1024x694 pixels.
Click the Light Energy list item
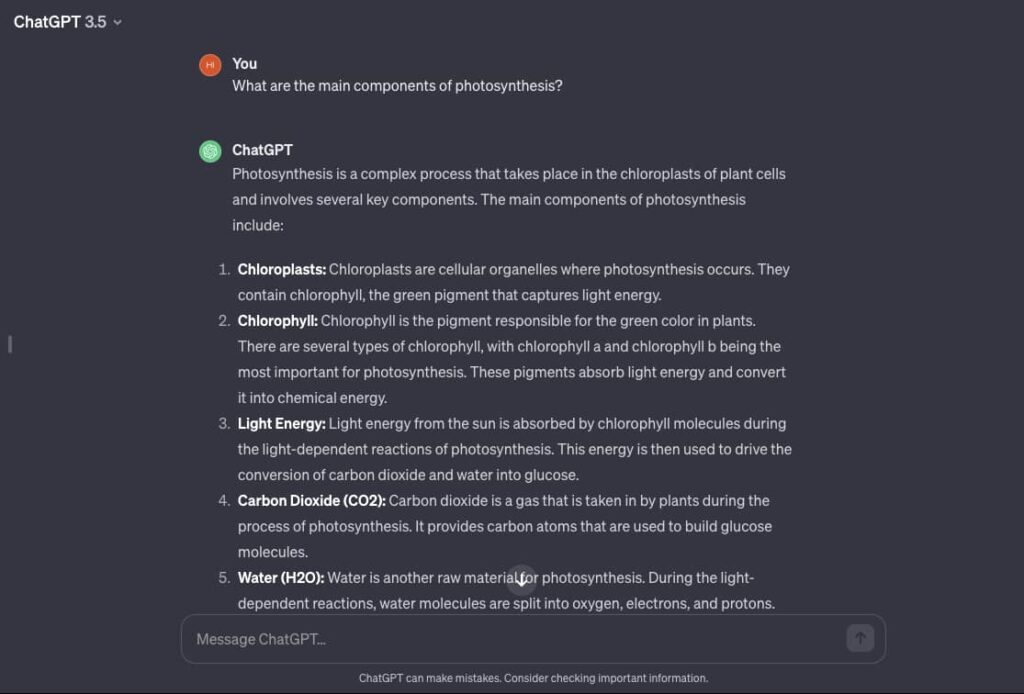coord(280,423)
